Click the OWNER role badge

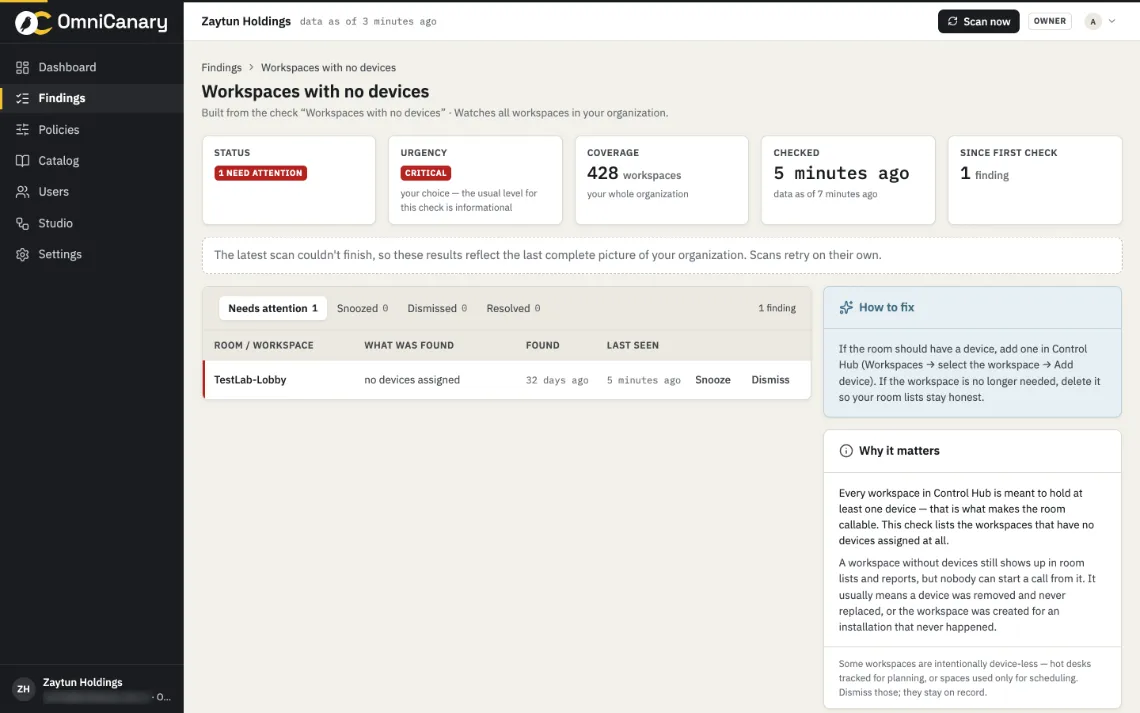tap(1050, 21)
